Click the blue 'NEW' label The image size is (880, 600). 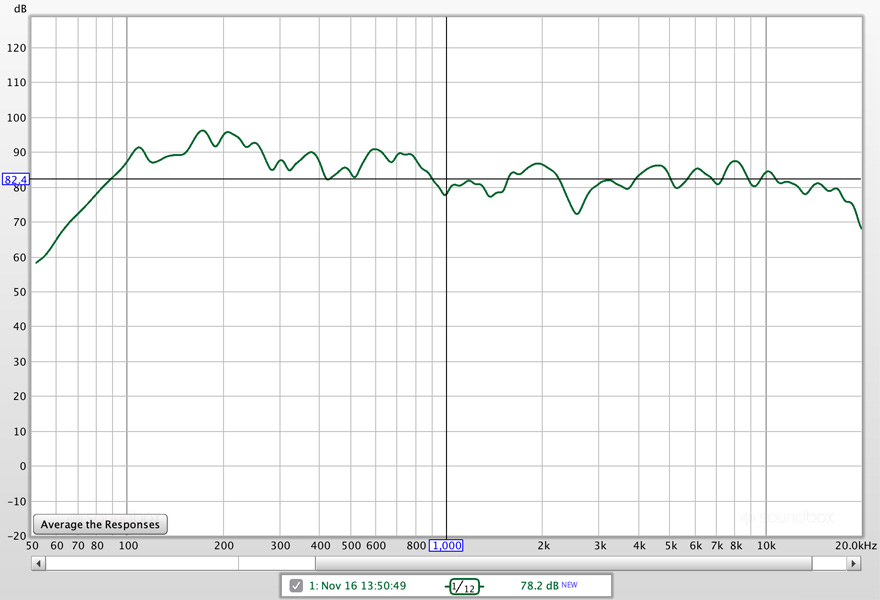point(570,583)
